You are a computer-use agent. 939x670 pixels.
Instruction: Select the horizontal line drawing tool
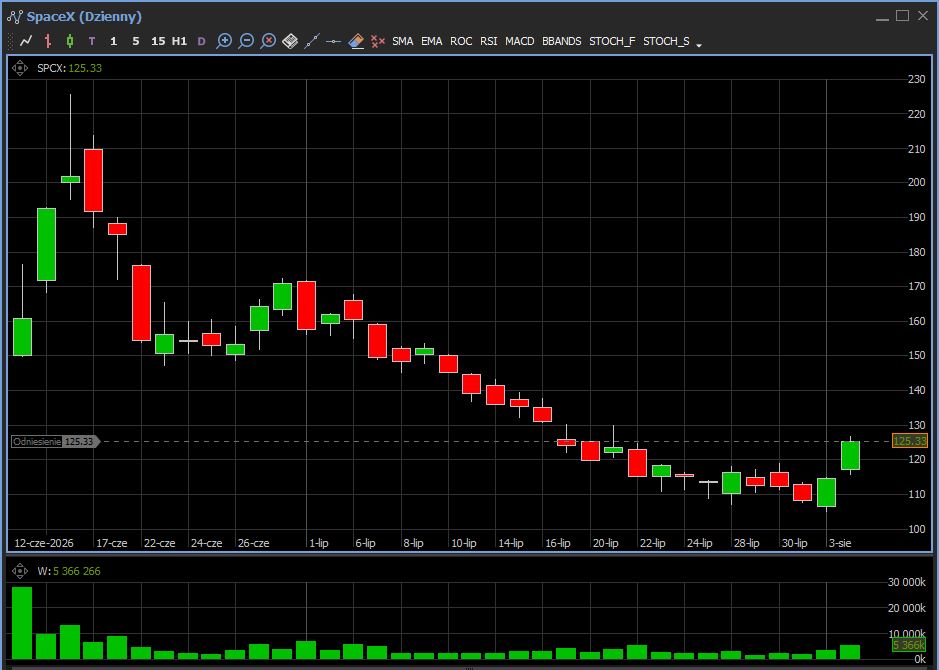point(334,41)
